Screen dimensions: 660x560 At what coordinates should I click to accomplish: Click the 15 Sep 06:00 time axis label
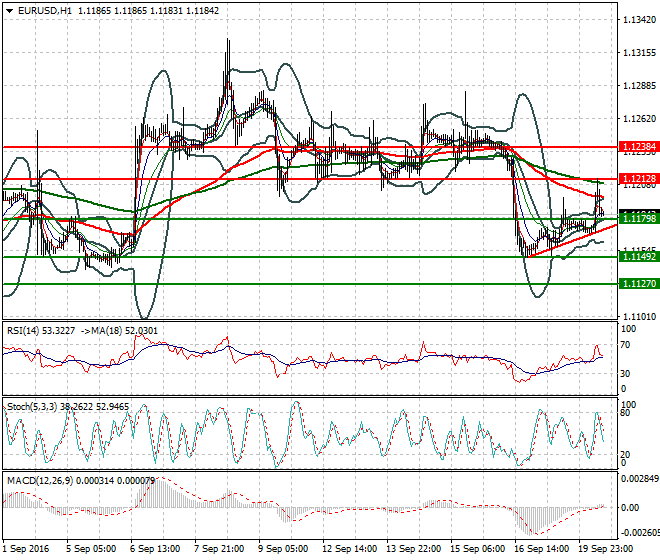[477, 549]
